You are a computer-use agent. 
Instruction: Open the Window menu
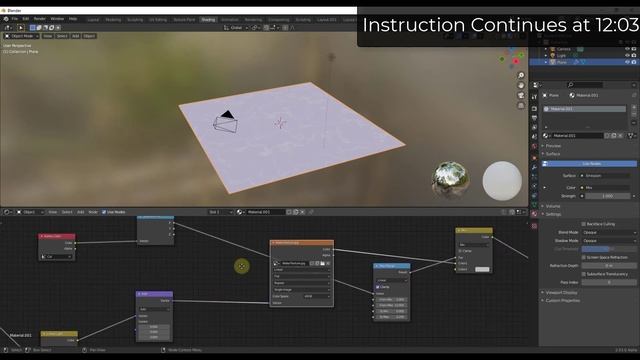[x=57, y=19]
